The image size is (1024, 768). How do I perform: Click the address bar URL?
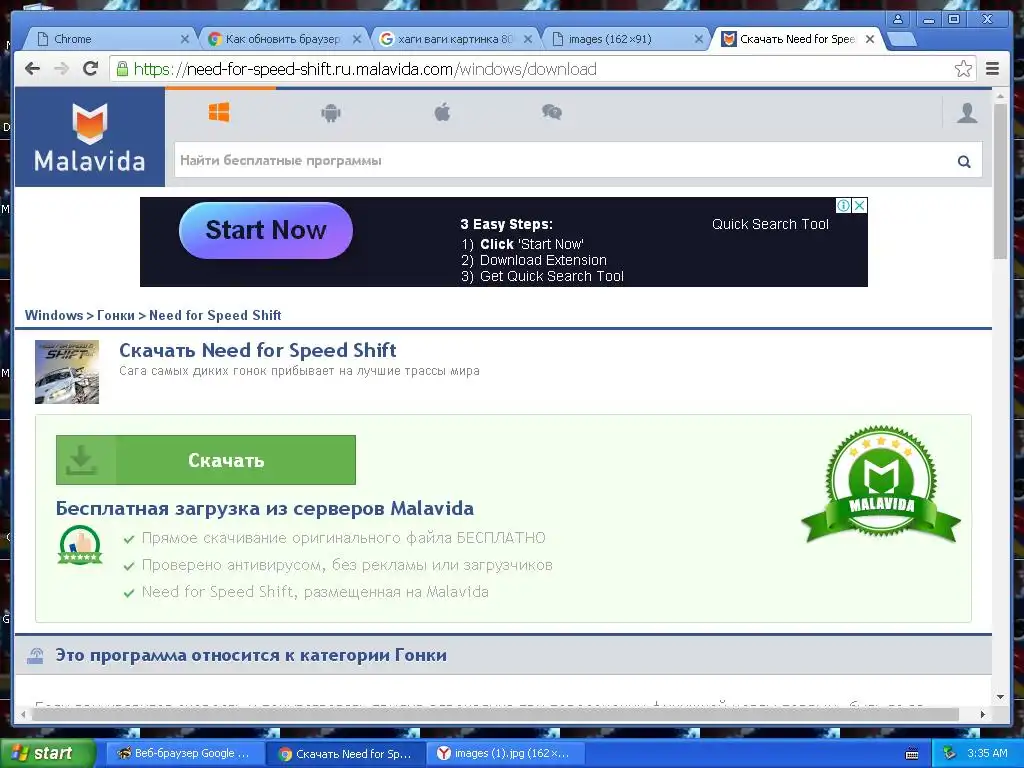[x=365, y=69]
